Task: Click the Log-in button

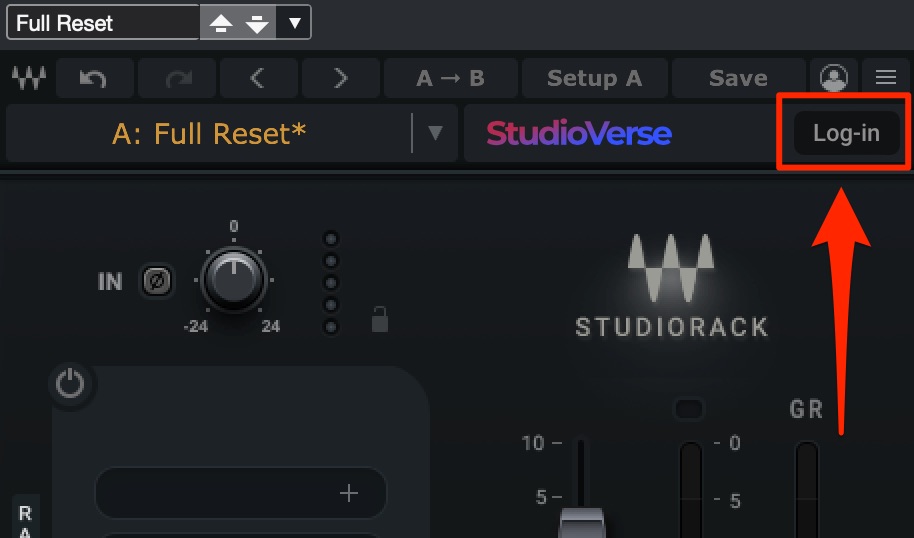Action: tap(846, 133)
